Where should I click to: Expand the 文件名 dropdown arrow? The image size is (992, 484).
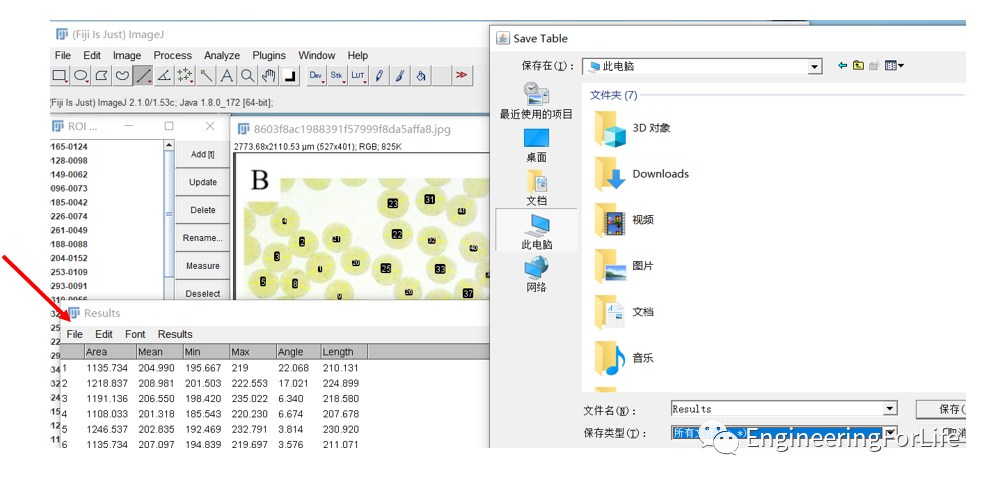coord(891,409)
